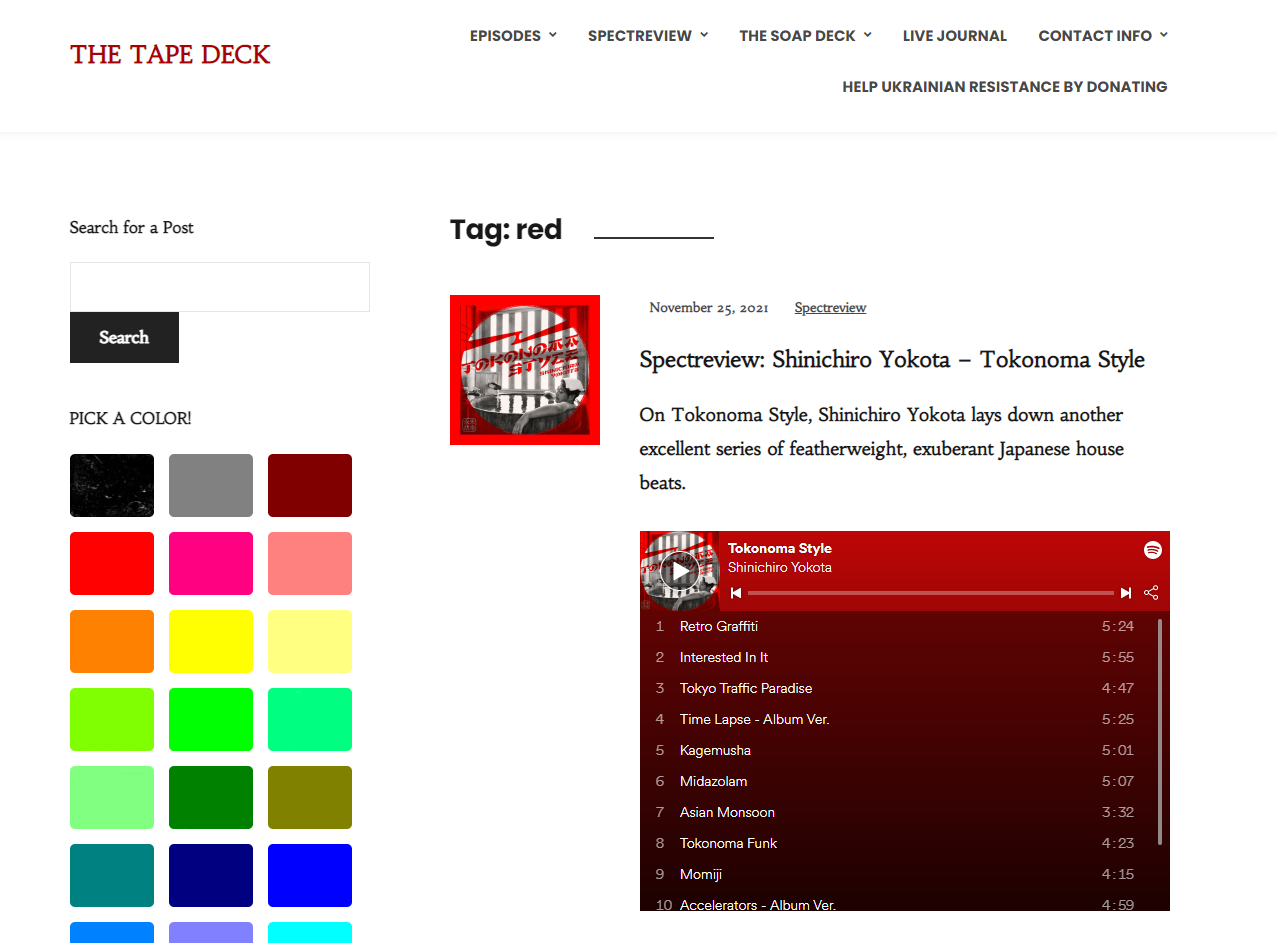The height and width of the screenshot is (943, 1277).
Task: Pick the dark maroon color swatch
Action: 310,486
